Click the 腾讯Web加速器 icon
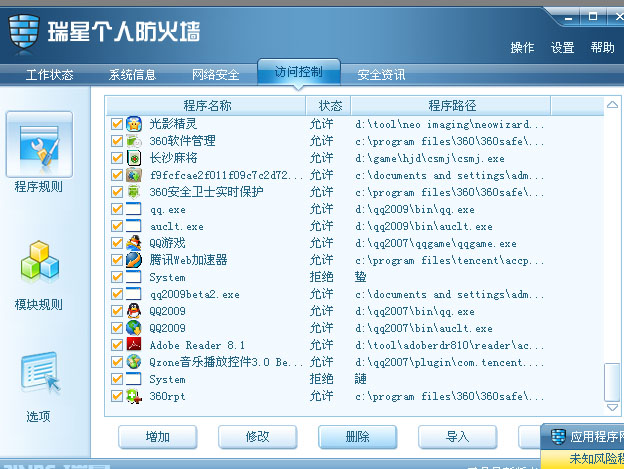This screenshot has width=624, height=469. pos(134,260)
